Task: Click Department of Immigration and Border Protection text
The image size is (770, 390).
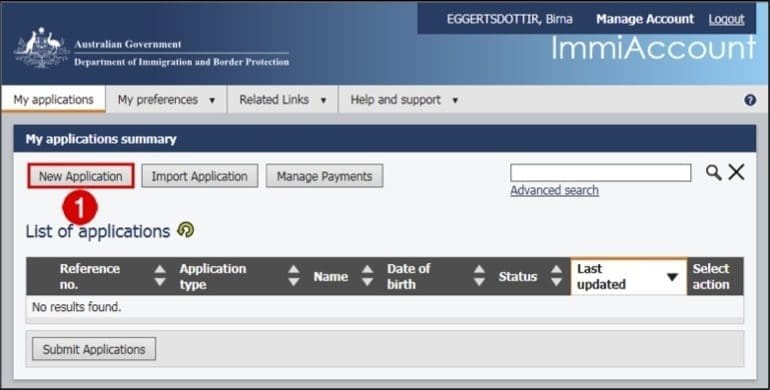Action: click(x=181, y=62)
